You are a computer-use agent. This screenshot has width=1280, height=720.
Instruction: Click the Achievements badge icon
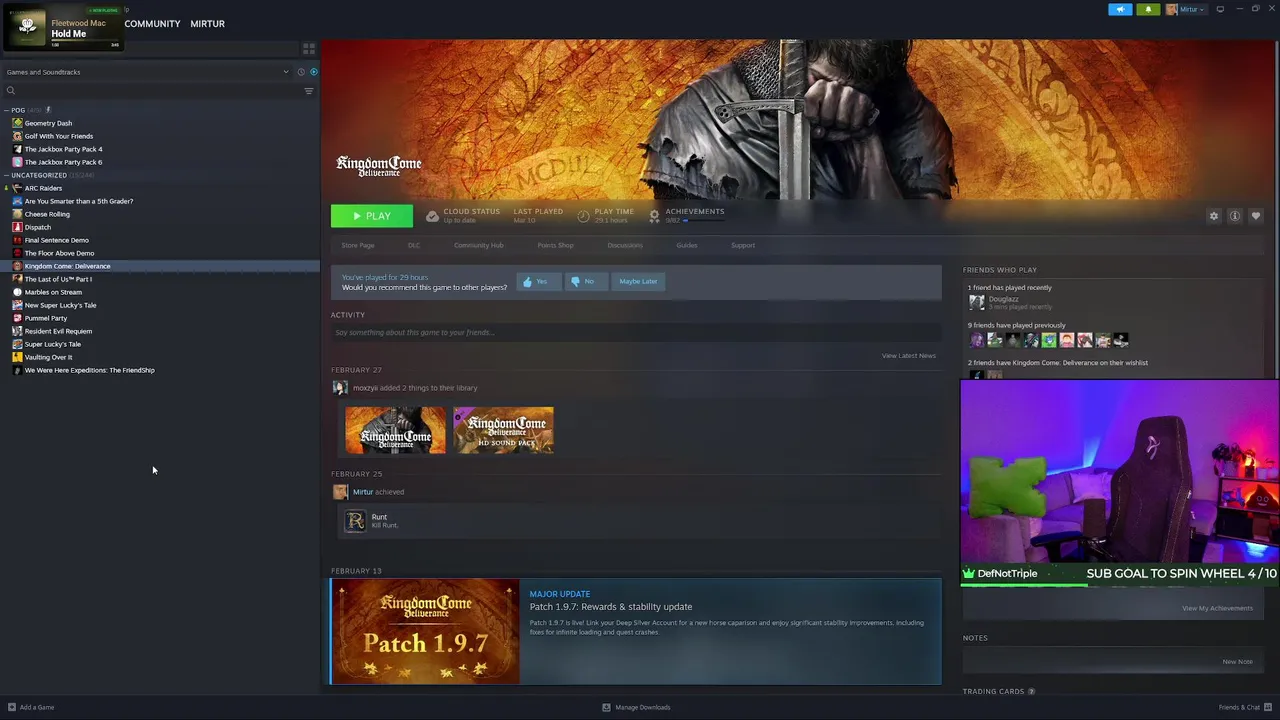[x=654, y=216]
